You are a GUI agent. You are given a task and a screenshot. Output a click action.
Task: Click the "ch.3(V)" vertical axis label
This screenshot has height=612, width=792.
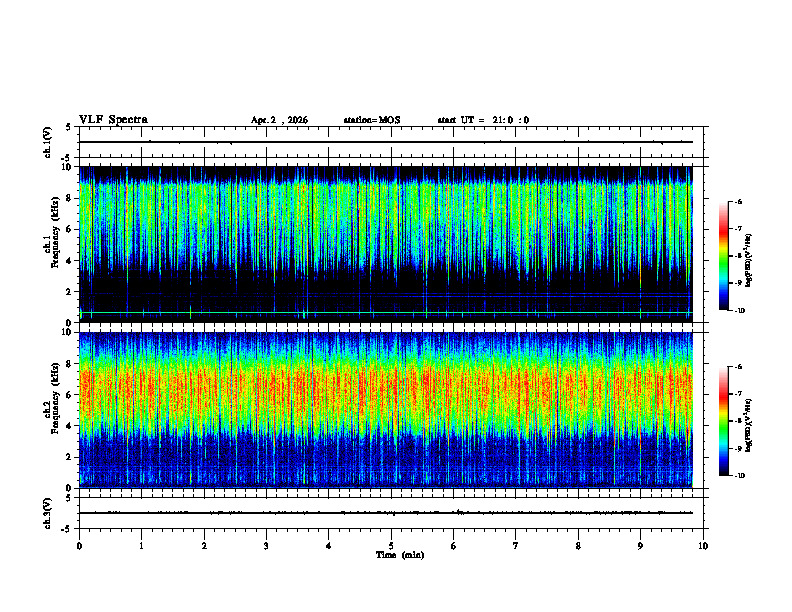pyautogui.click(x=47, y=513)
